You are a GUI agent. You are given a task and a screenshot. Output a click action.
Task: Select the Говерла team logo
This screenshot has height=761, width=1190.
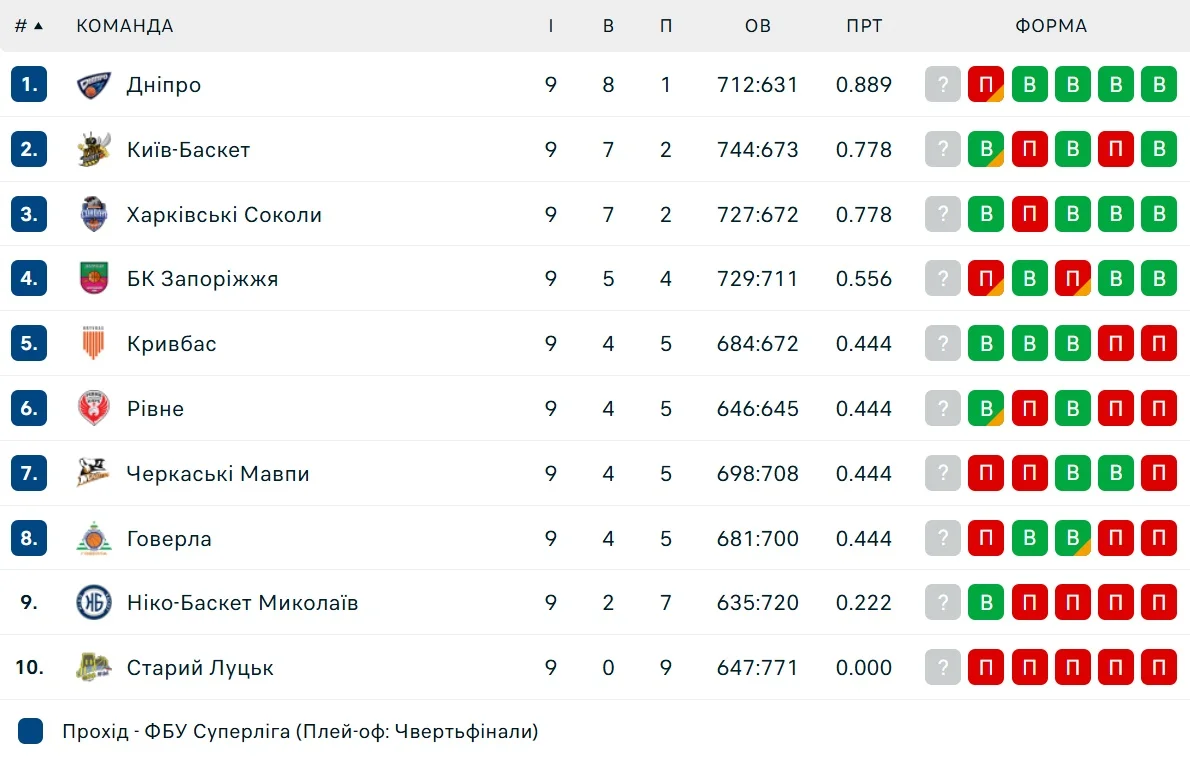point(94,538)
